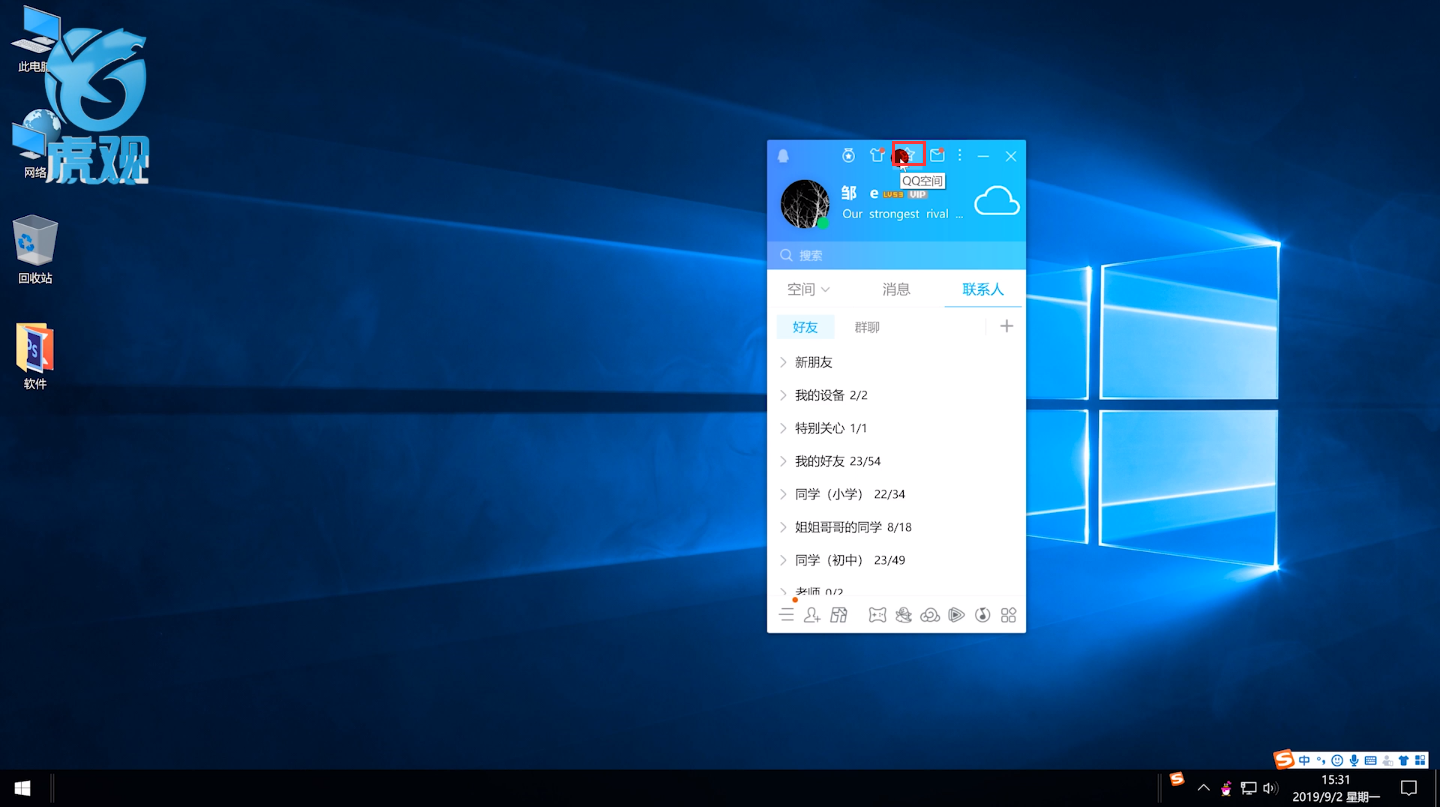Click the QQ penguin logo icon

[x=783, y=156]
